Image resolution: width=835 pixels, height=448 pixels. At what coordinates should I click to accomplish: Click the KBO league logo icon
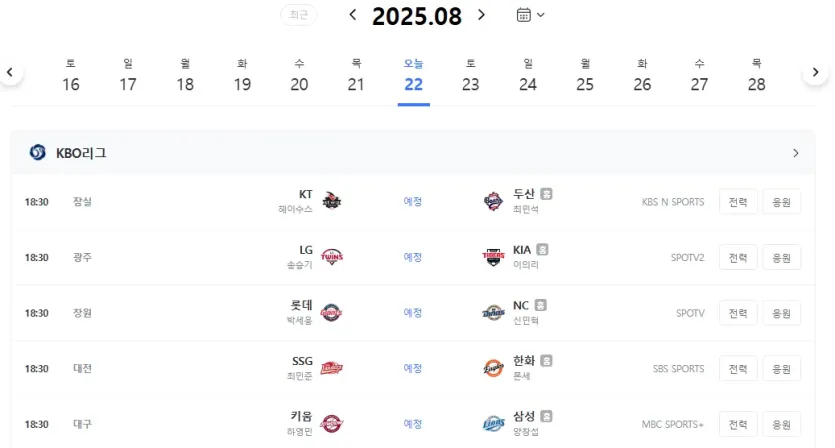coord(37,153)
